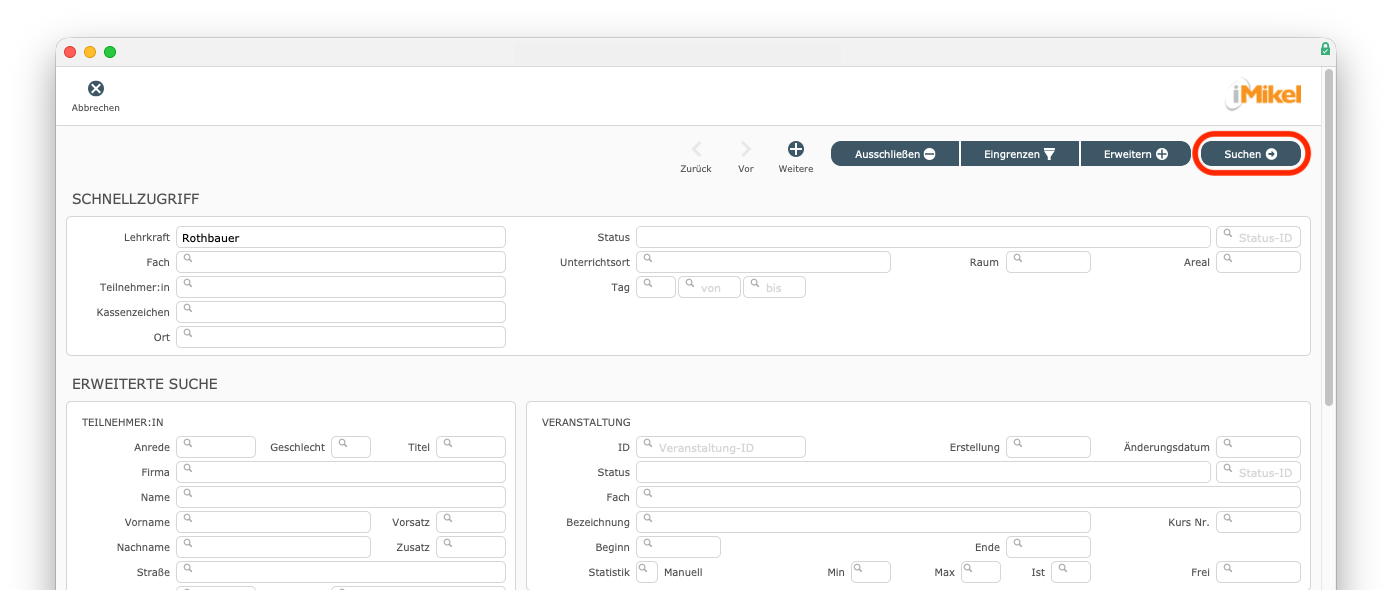Start the search with Suchen

[x=1250, y=154]
